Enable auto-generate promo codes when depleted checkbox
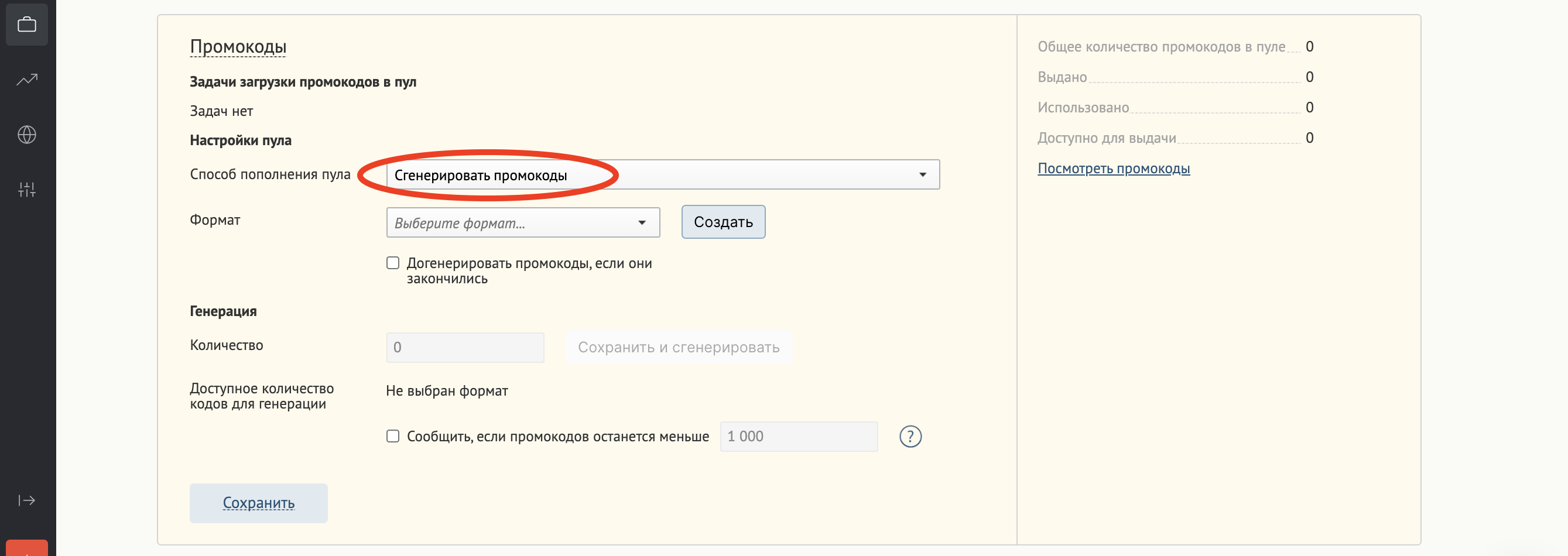This screenshot has width=1568, height=556. (x=393, y=263)
